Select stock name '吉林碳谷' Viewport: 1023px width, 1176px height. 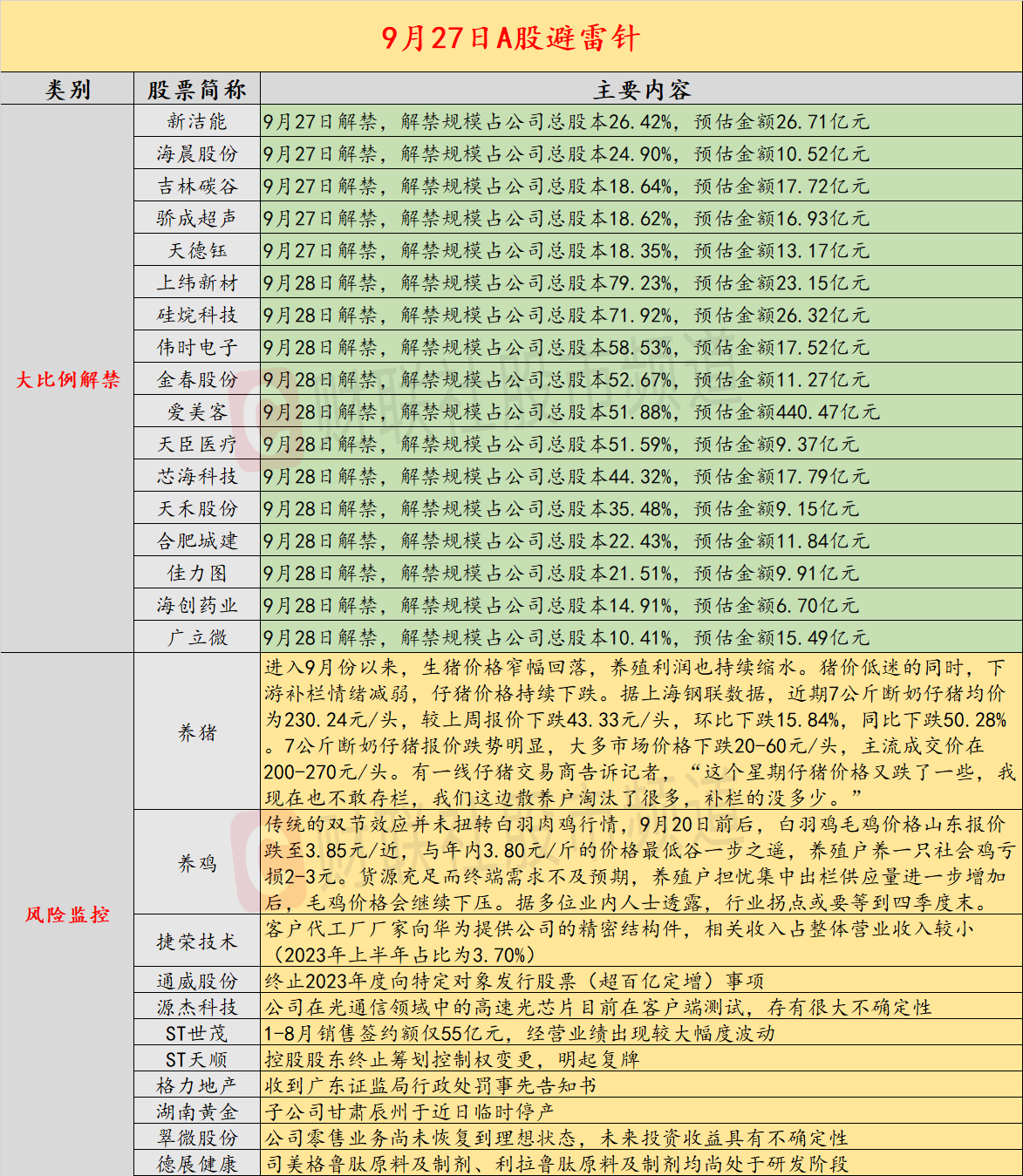click(197, 187)
